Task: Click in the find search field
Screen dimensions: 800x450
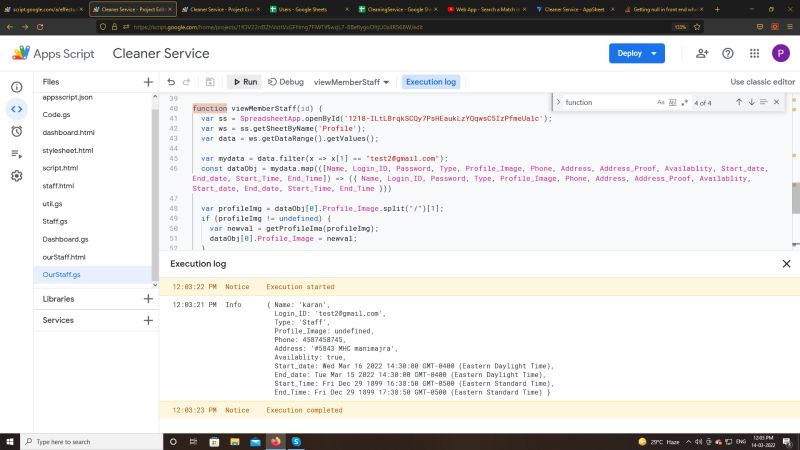Action: [x=608, y=103]
